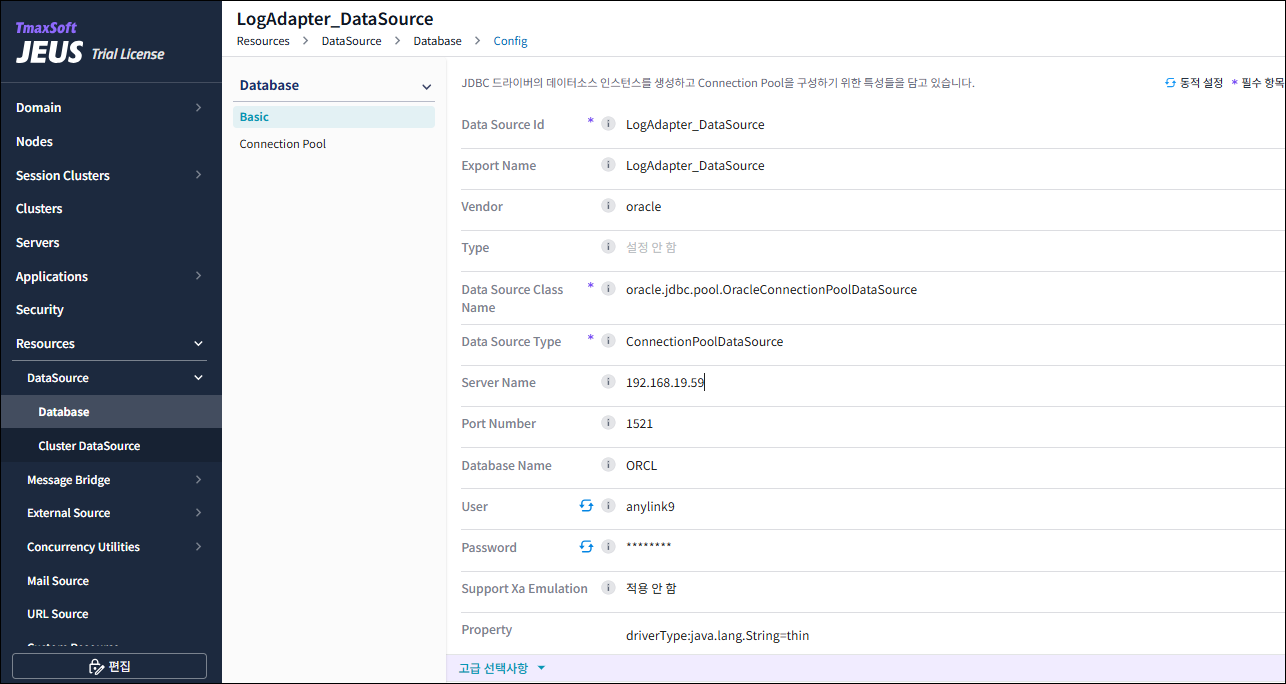Click the info icon next to Port Number
This screenshot has width=1286, height=684.
click(x=608, y=423)
